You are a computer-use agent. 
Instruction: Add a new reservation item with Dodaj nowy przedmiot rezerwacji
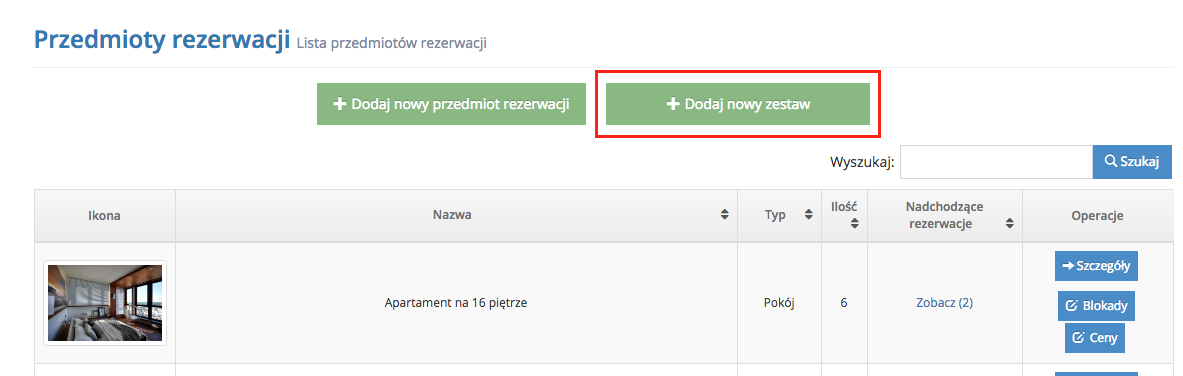click(451, 104)
